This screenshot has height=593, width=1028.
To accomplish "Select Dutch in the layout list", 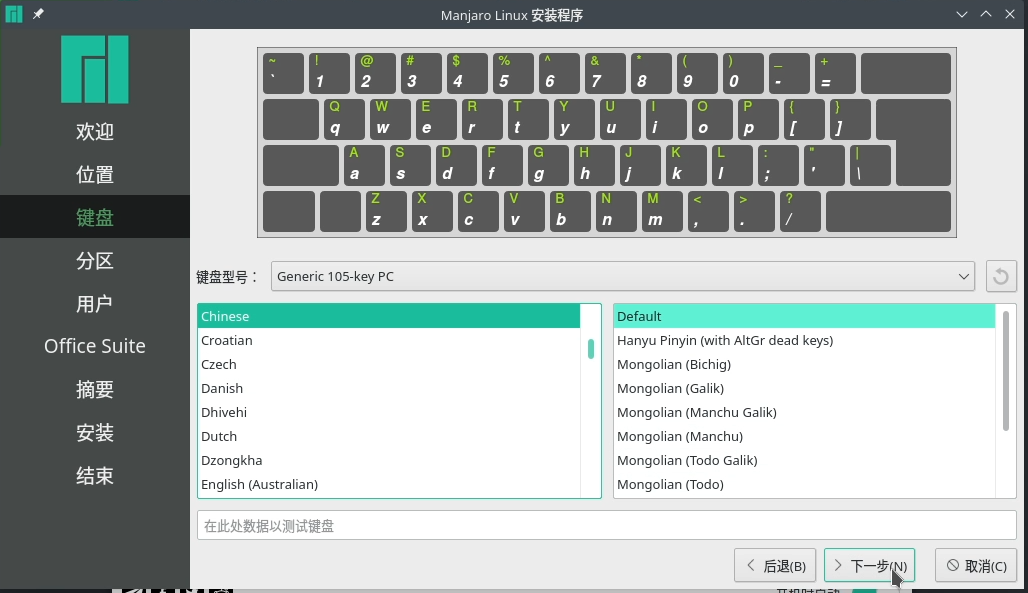I will tap(389, 436).
